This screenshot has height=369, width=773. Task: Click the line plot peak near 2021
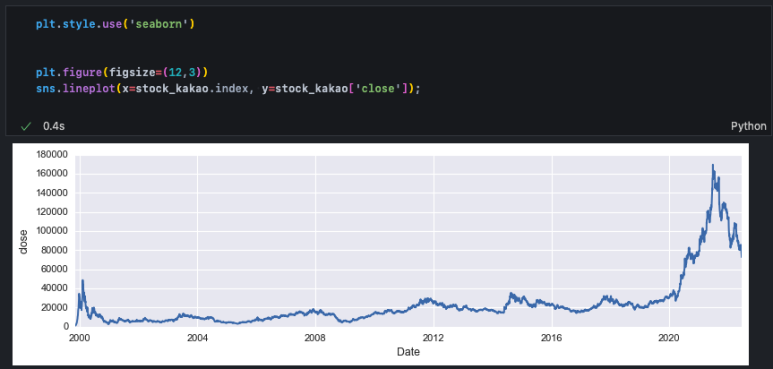713,166
